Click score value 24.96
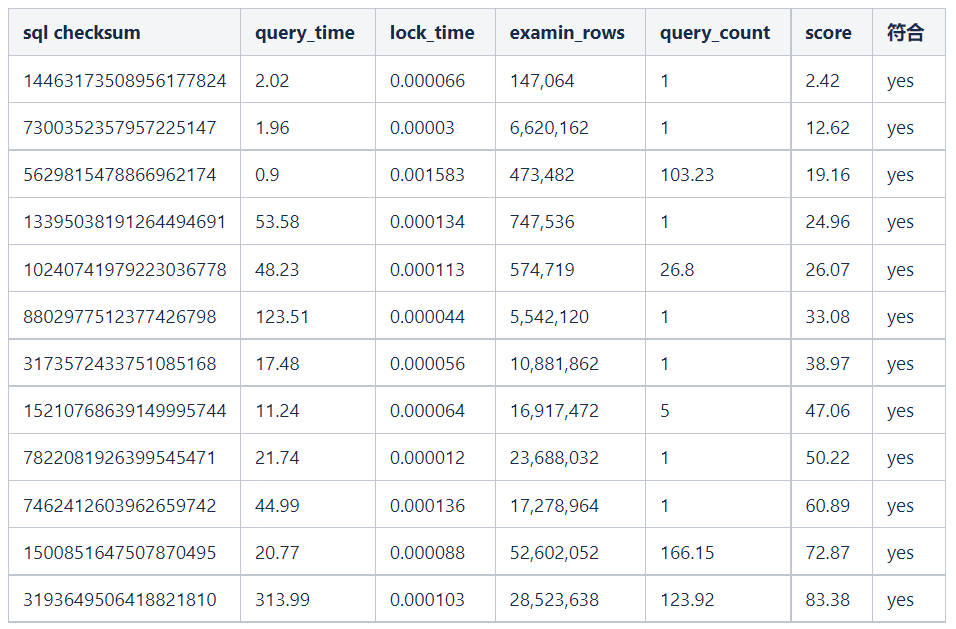Screen dimensions: 956x629 (827, 222)
